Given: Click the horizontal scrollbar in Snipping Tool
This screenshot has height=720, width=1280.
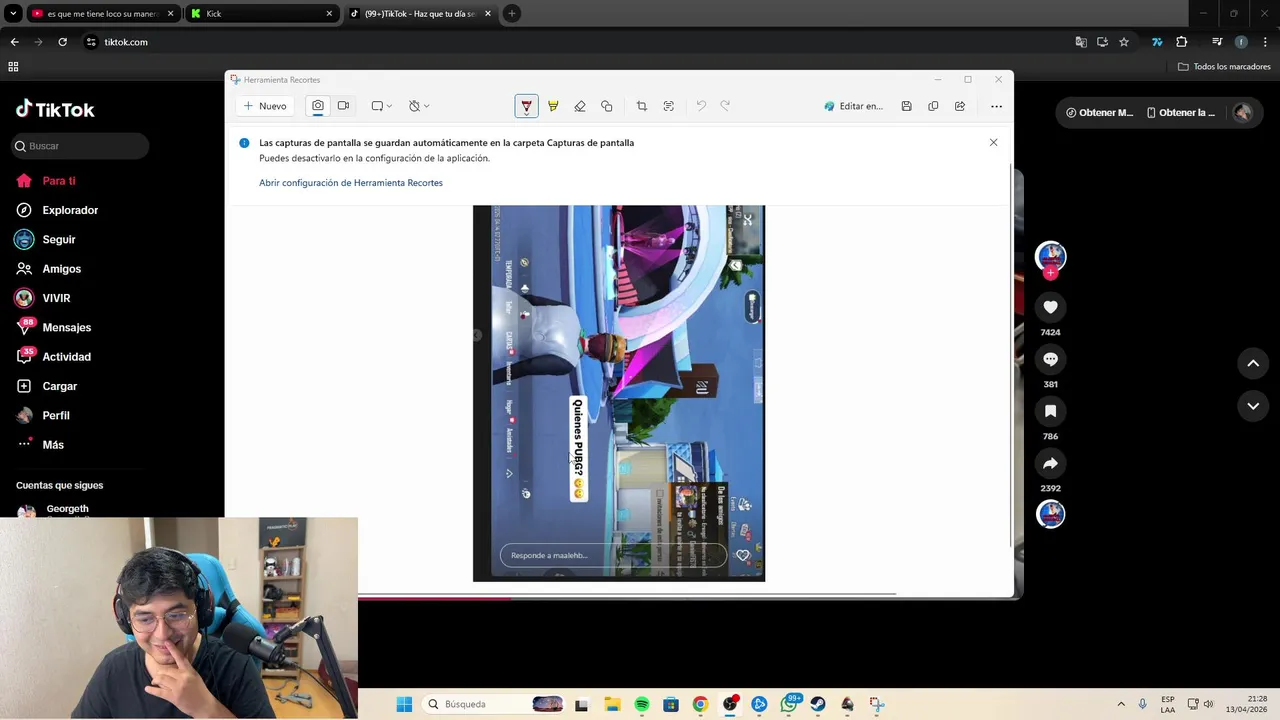Looking at the screenshot, I should tap(627, 594).
